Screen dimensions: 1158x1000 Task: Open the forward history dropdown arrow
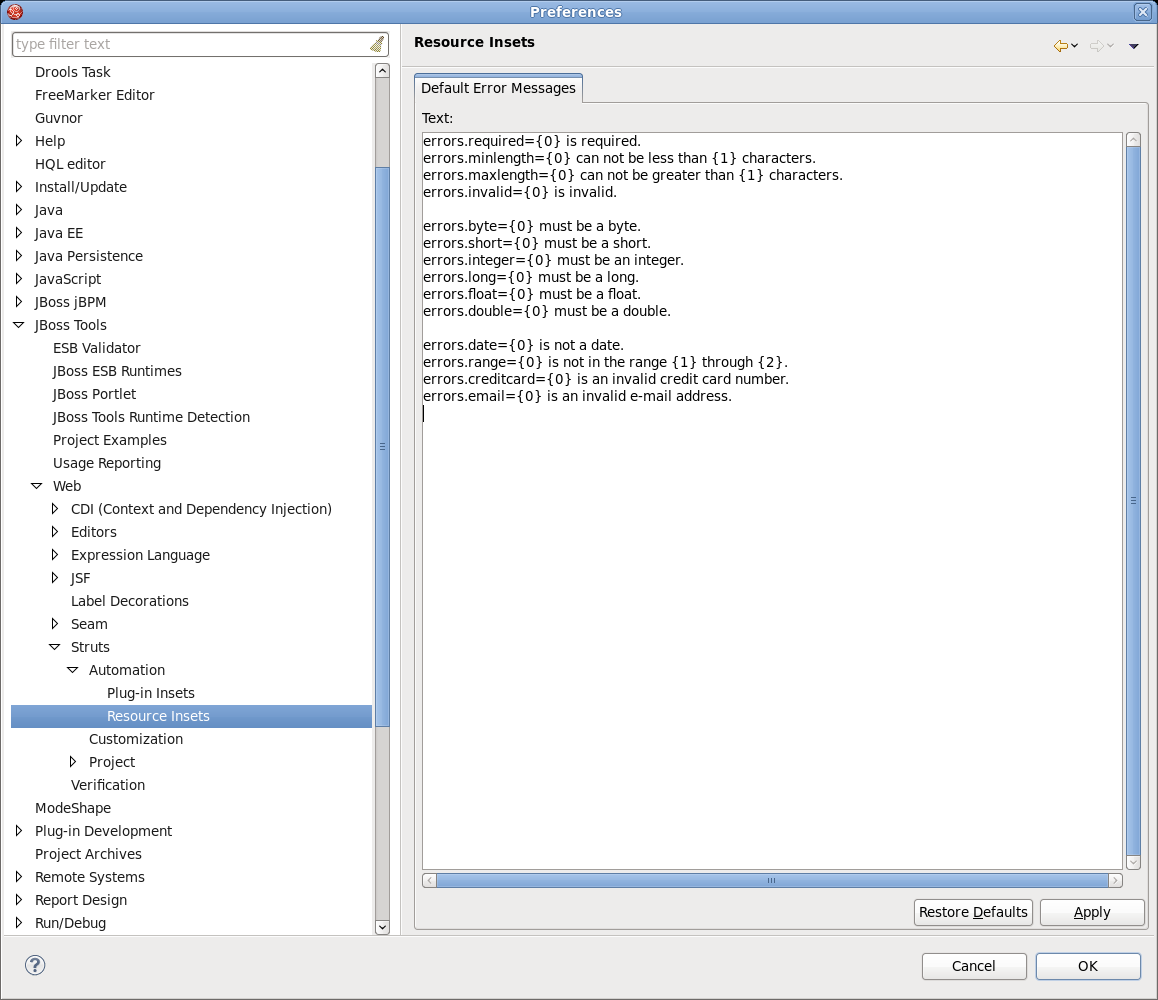(1110, 46)
